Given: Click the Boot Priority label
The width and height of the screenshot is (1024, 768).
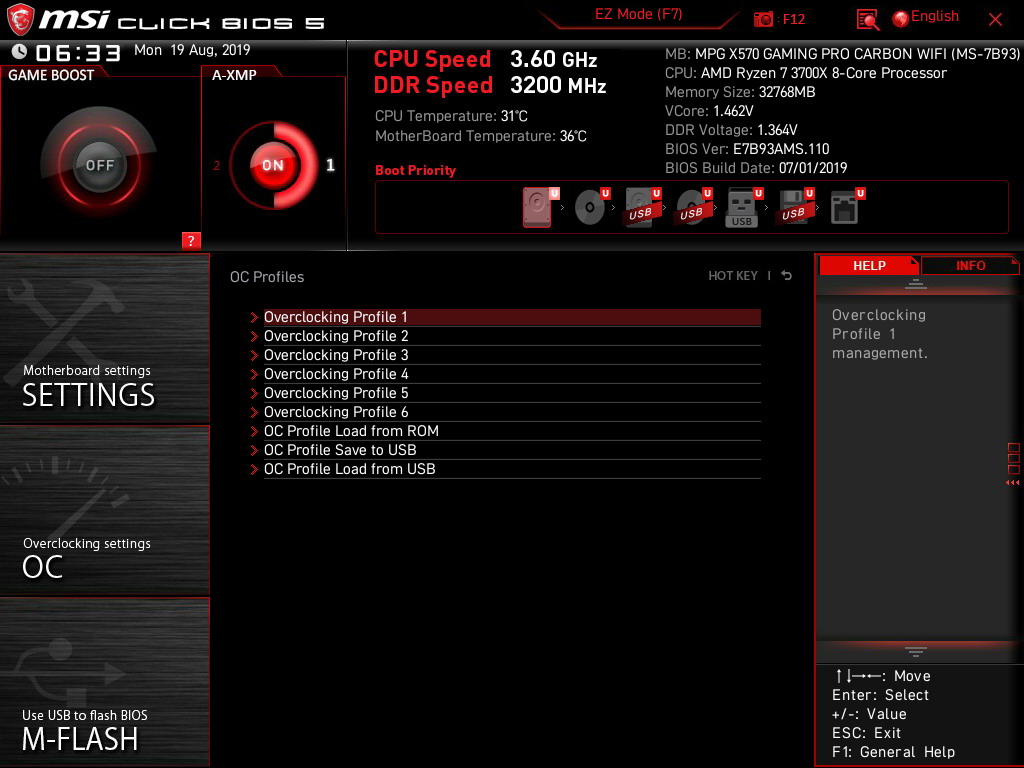Looking at the screenshot, I should click(415, 170).
